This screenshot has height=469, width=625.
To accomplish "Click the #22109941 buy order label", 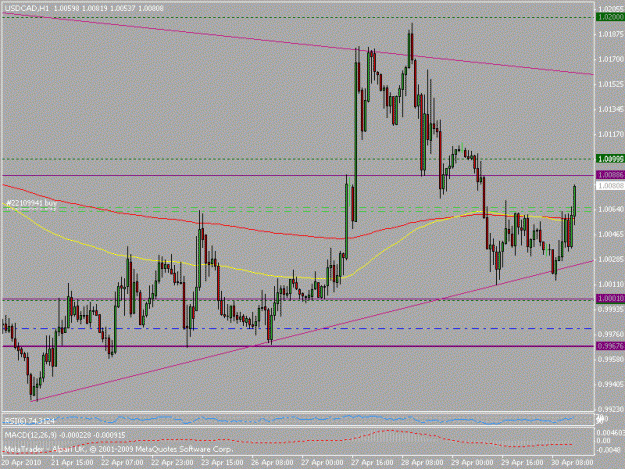I will tap(31, 203).
